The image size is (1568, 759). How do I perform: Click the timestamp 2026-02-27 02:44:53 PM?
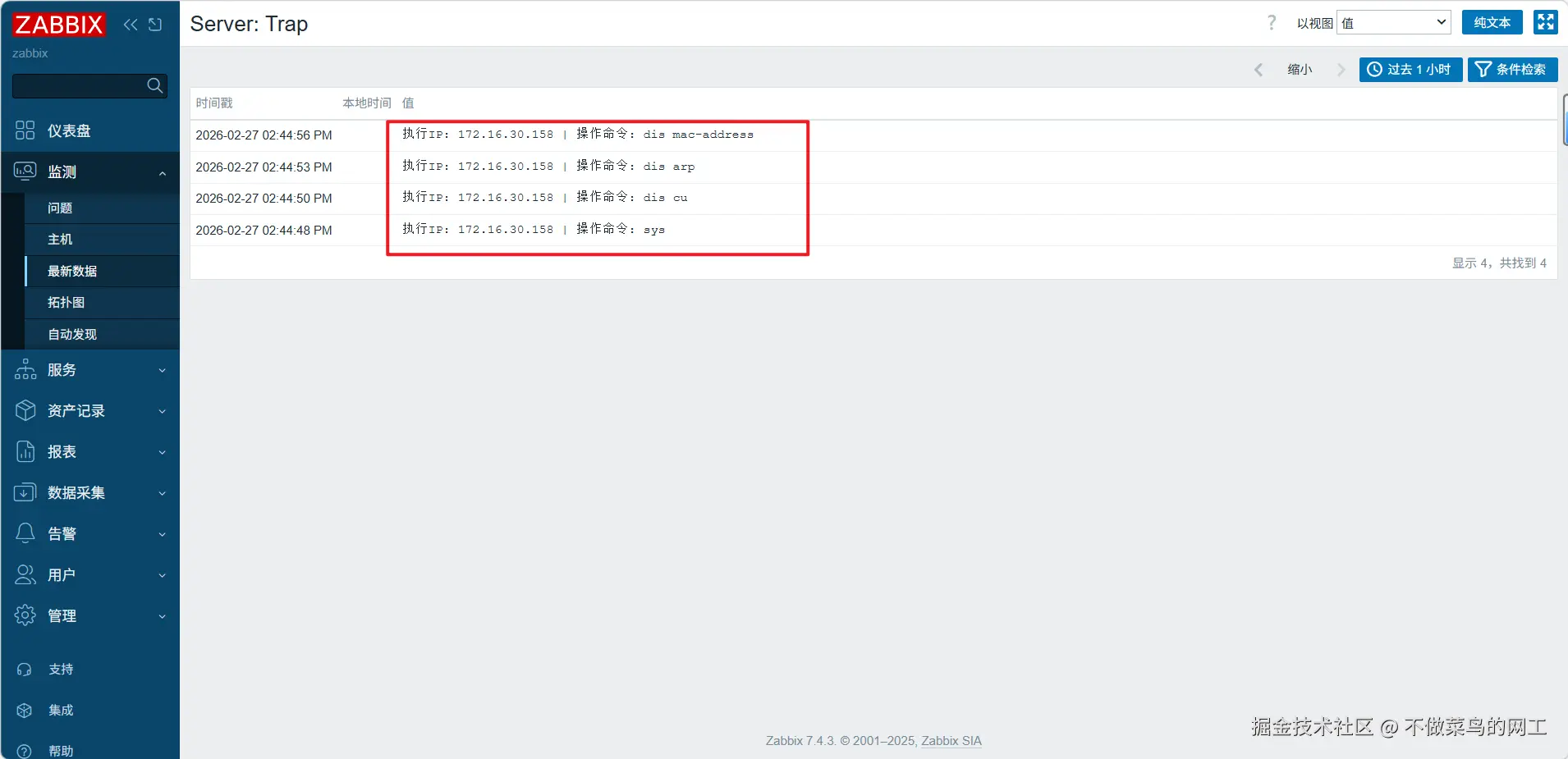pos(264,167)
